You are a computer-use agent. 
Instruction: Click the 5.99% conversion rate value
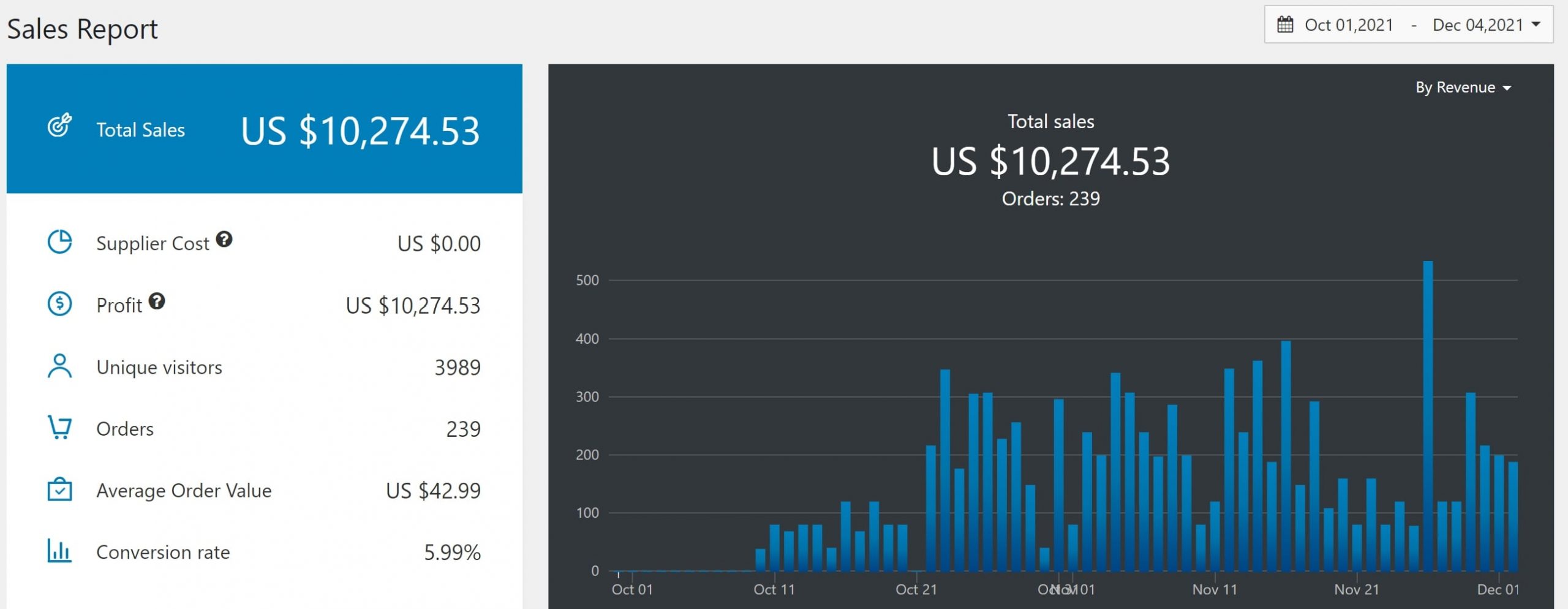452,553
